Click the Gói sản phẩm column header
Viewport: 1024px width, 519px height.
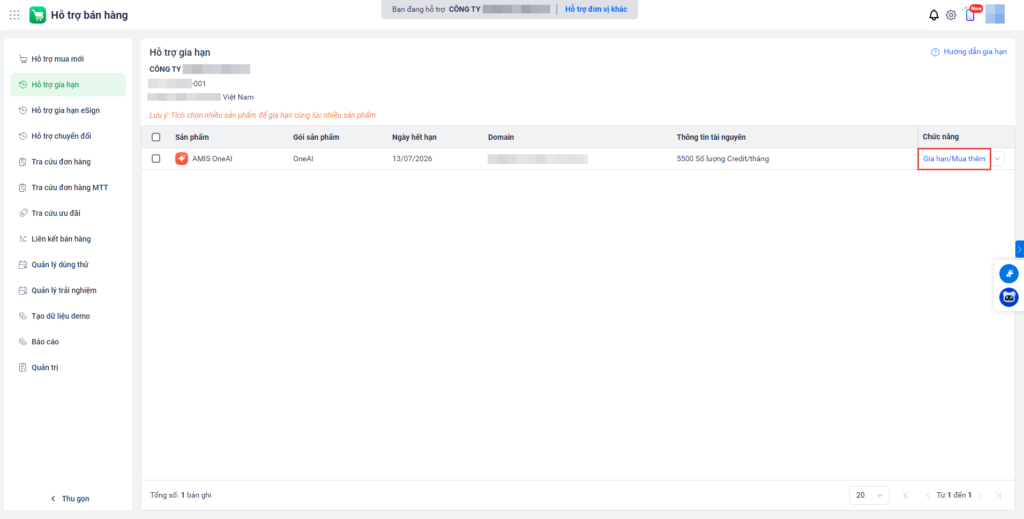tap(316, 137)
